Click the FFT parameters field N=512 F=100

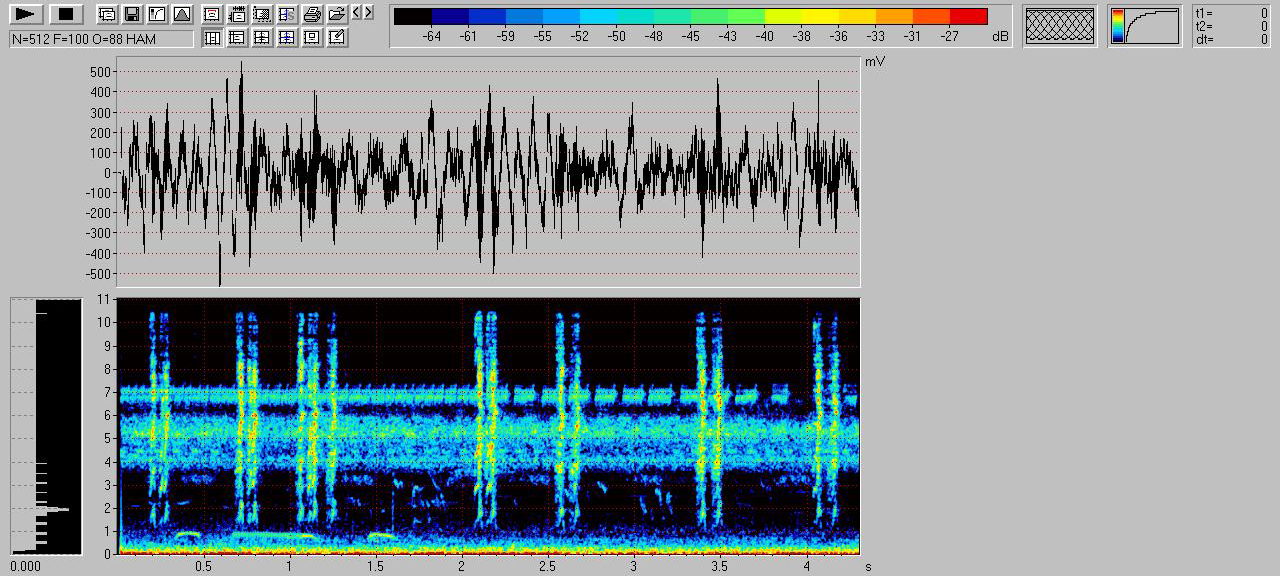(x=101, y=38)
